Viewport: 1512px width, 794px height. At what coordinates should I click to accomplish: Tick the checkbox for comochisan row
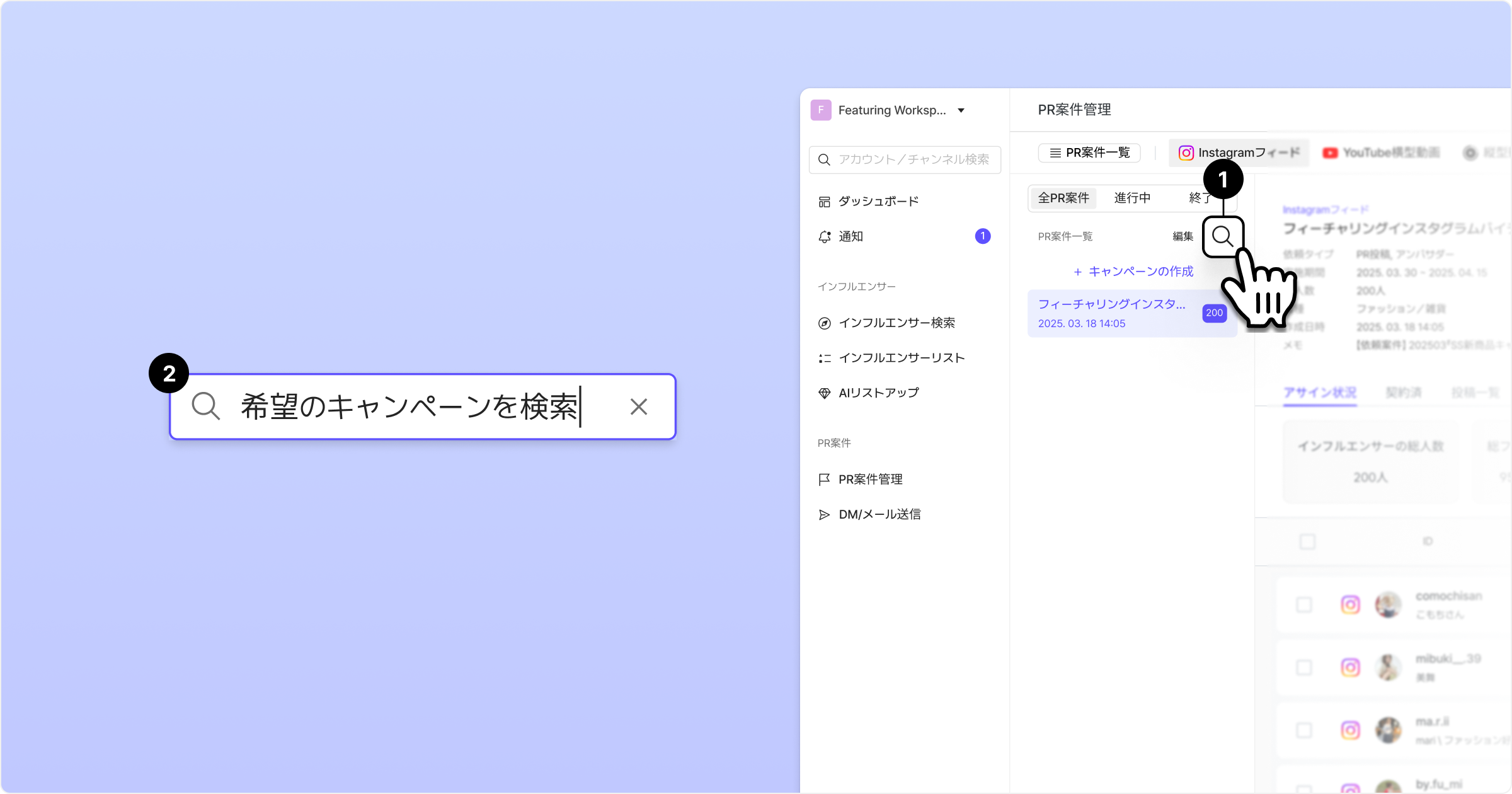pos(1304,605)
